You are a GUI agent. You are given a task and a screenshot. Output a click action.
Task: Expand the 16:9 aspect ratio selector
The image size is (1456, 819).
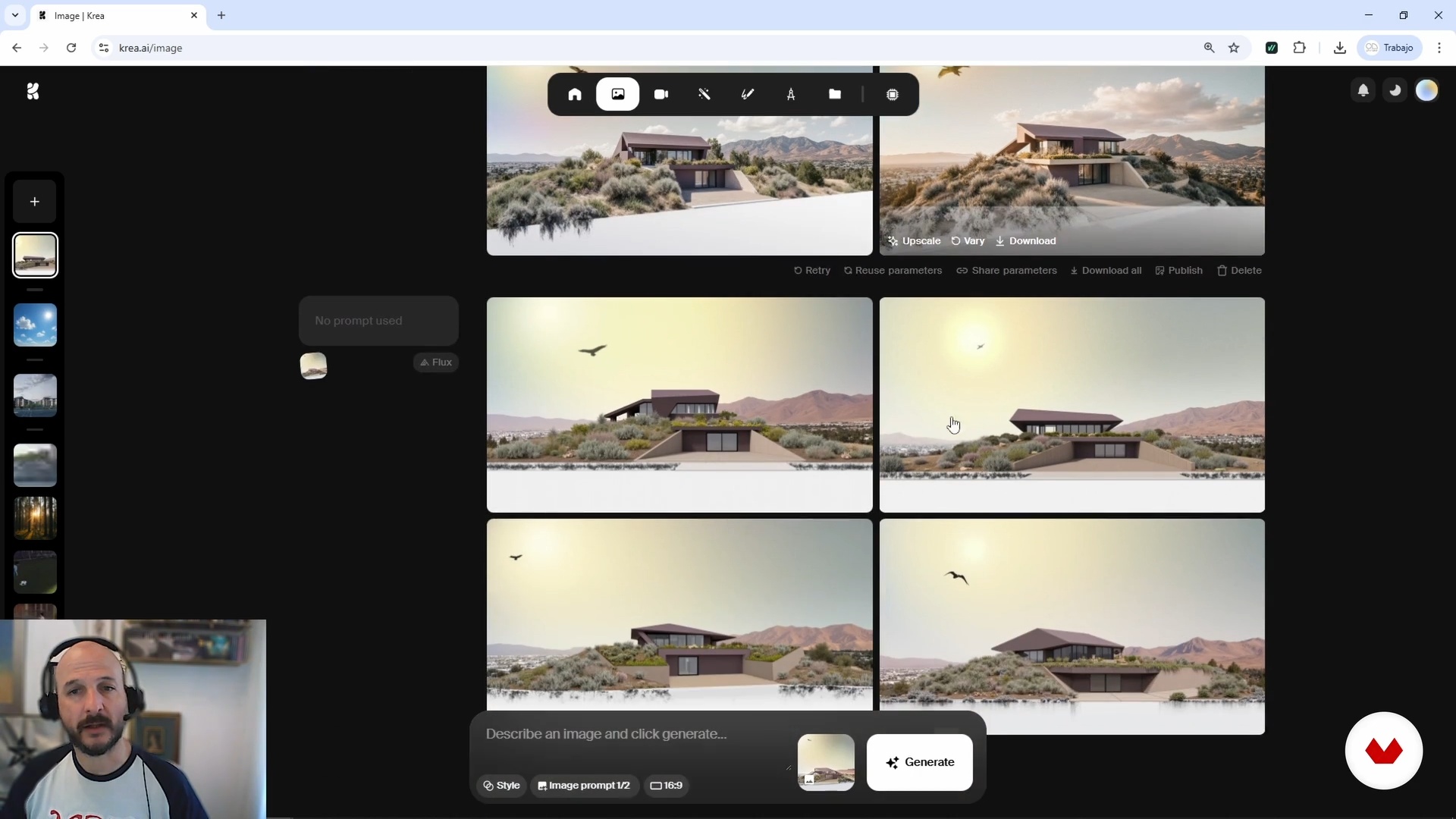667,786
